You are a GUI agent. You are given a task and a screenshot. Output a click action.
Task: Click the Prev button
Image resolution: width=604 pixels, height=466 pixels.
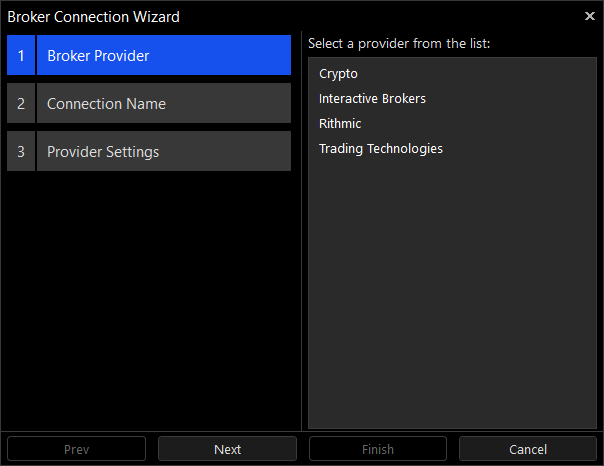(x=76, y=449)
